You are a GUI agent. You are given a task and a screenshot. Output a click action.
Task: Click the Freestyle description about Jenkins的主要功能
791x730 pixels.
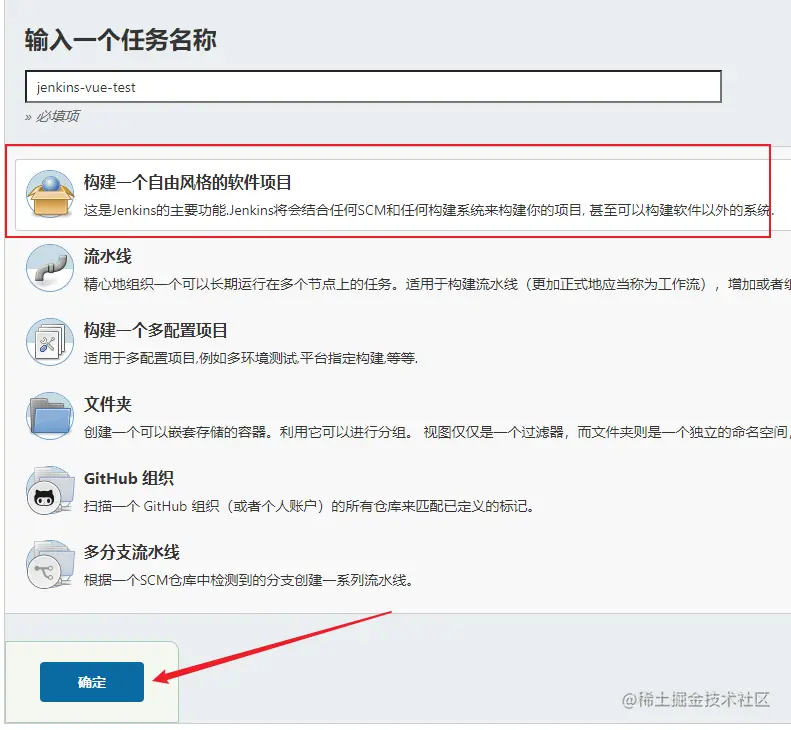pos(429,210)
